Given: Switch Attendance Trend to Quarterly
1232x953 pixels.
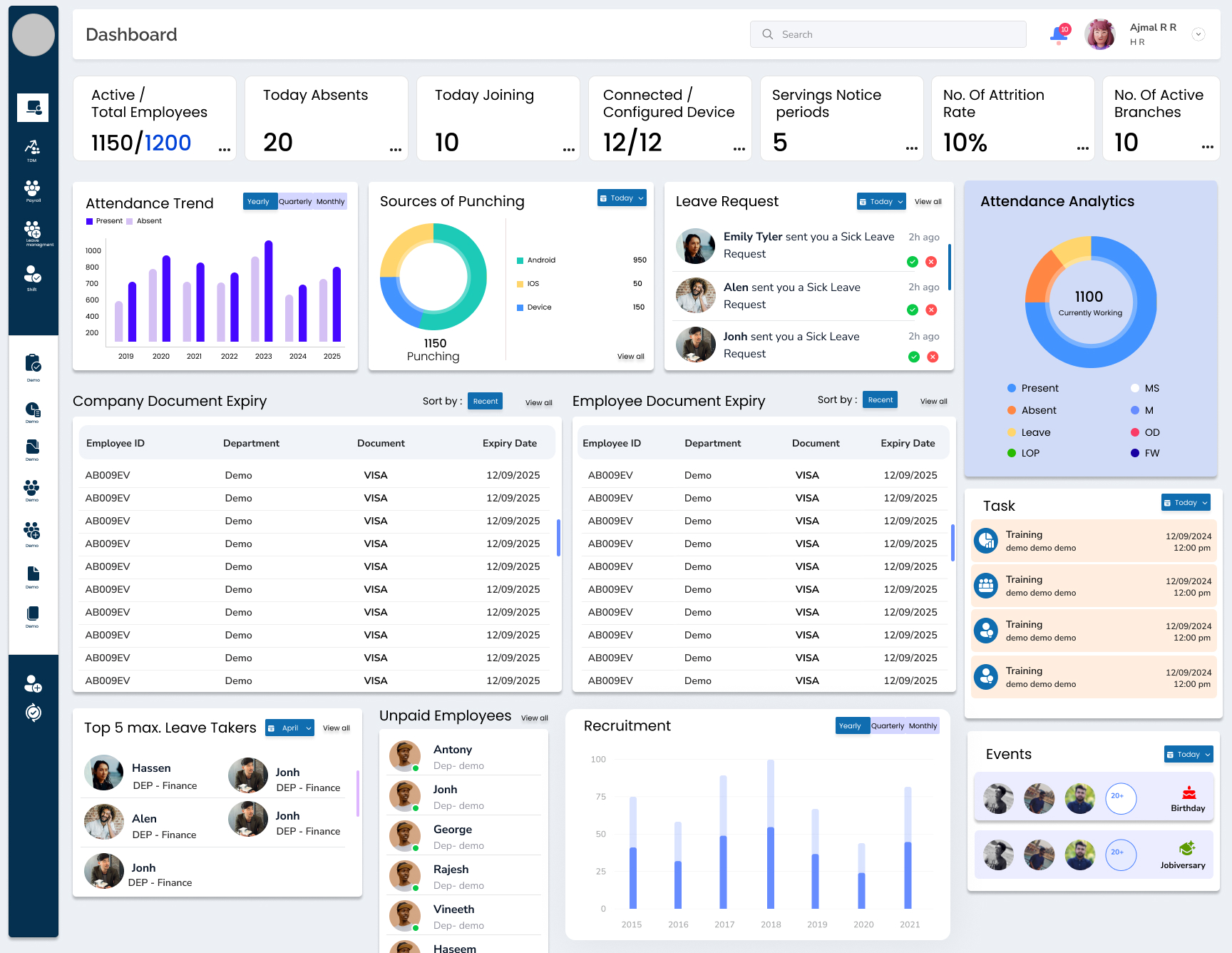Looking at the screenshot, I should 295,202.
